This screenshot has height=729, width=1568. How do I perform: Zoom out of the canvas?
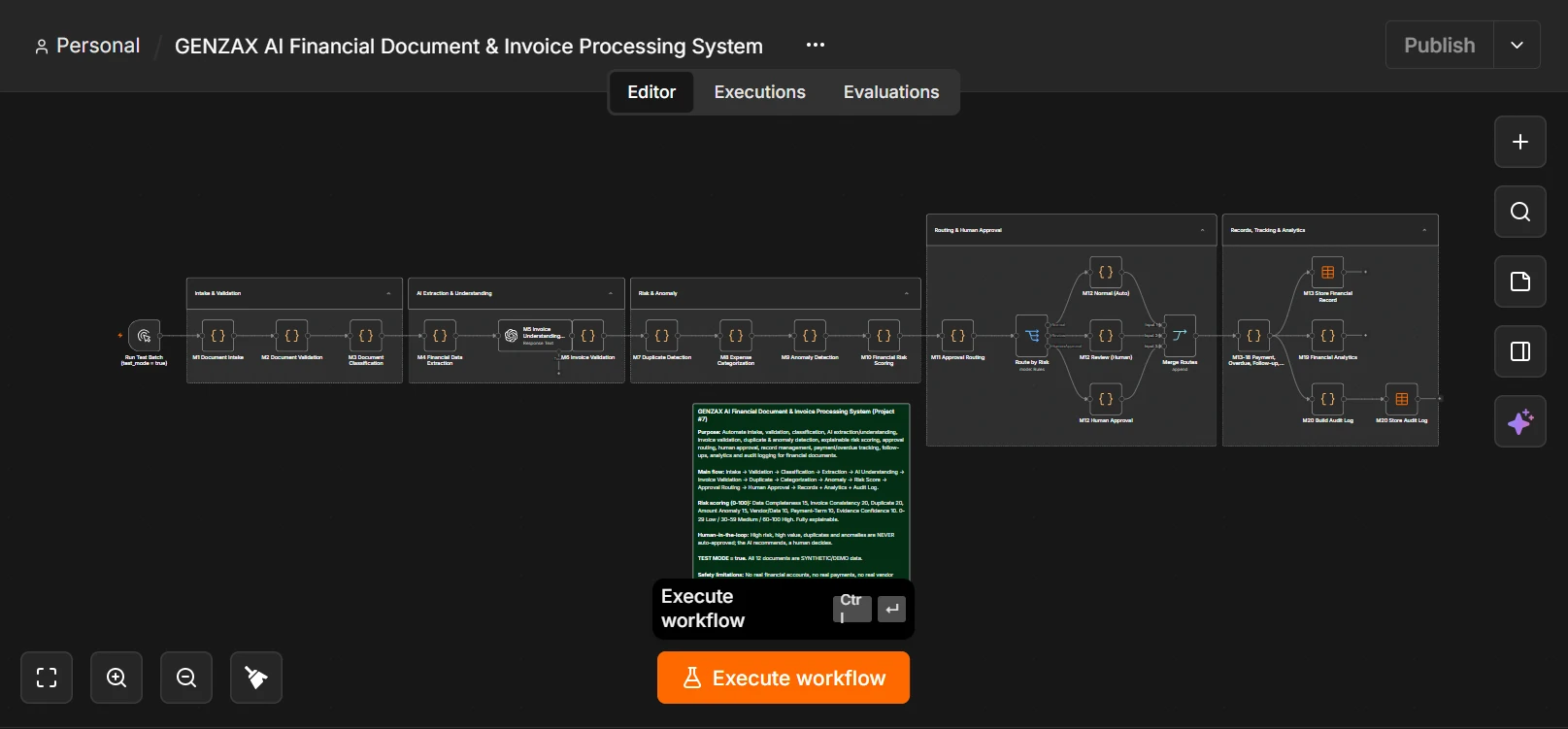[186, 678]
